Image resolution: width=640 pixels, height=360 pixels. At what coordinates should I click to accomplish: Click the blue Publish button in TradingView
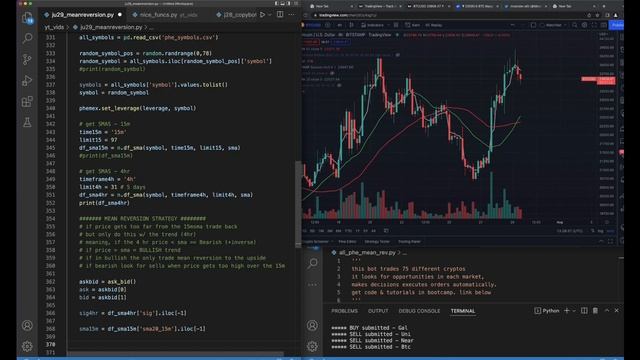(616, 25)
